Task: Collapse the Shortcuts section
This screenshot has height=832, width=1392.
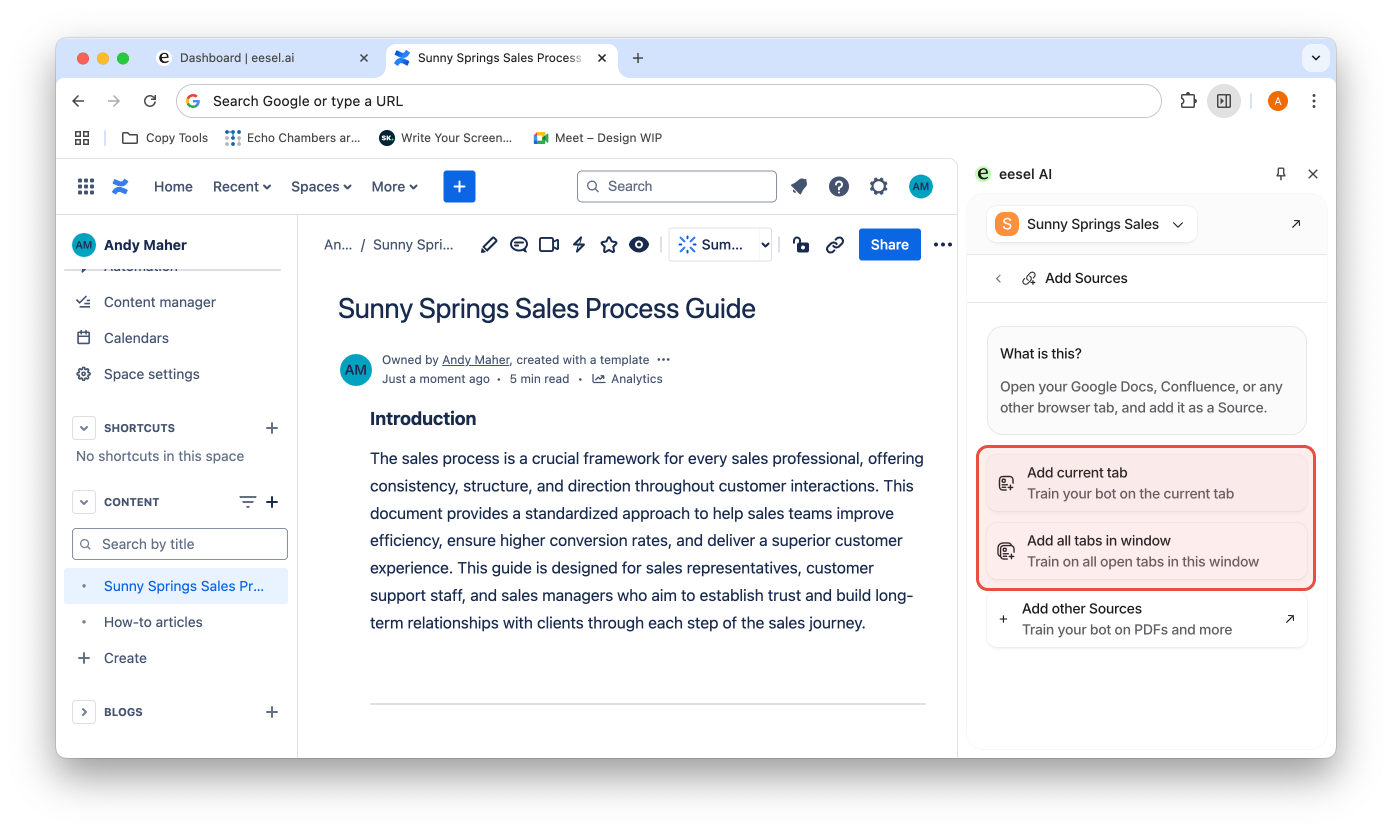Action: [84, 428]
